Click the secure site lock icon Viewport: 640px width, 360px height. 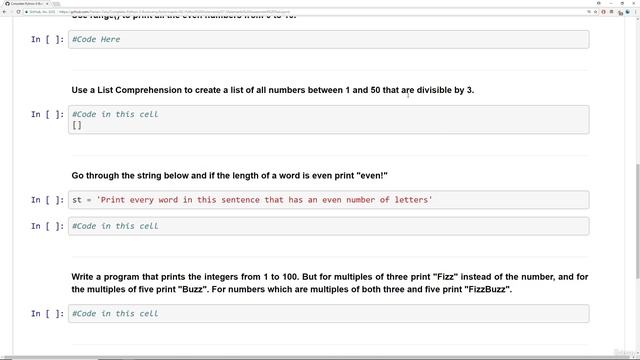click(x=27, y=12)
